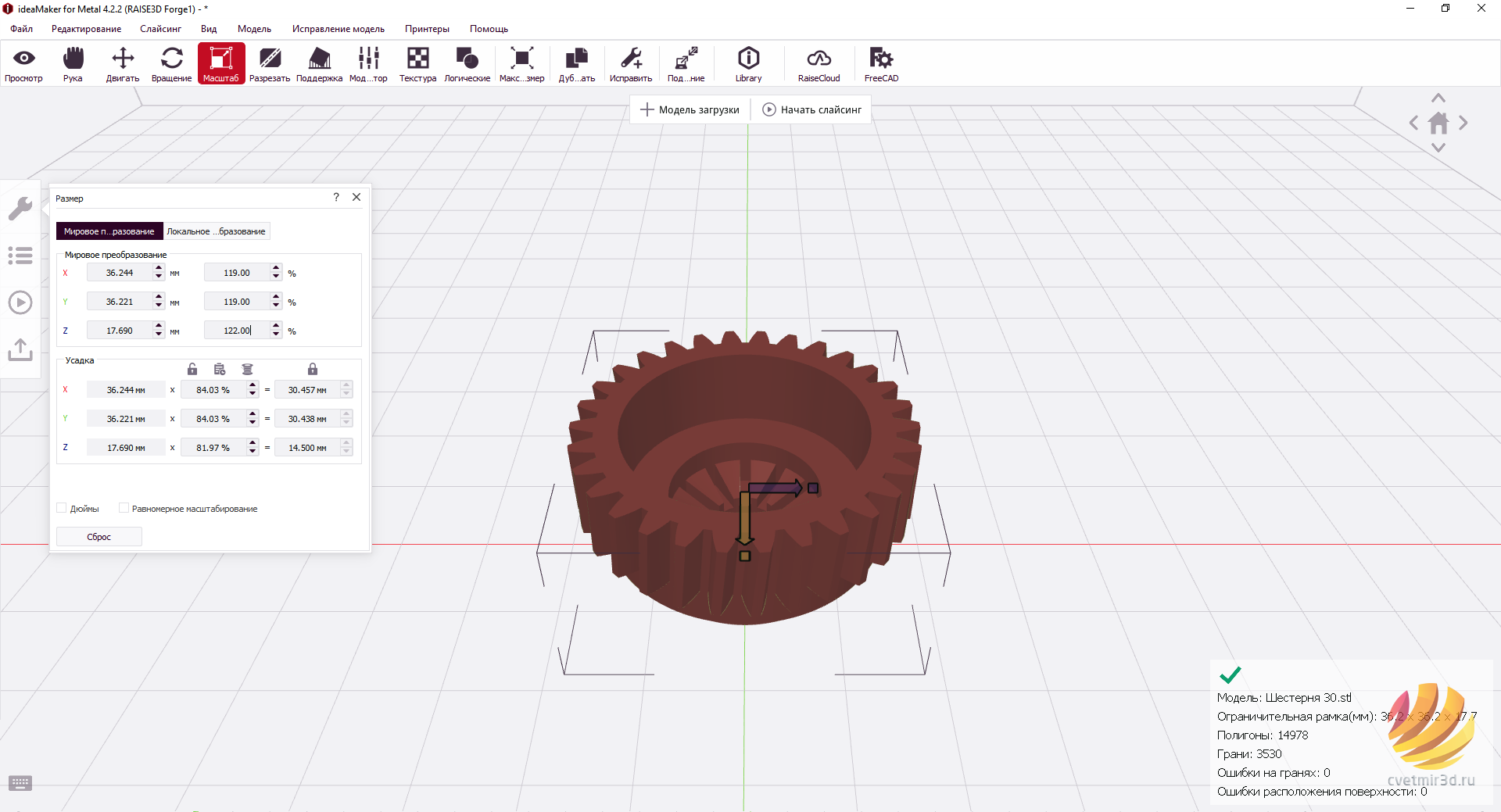Open RaiseCloud from the toolbar

(x=819, y=63)
